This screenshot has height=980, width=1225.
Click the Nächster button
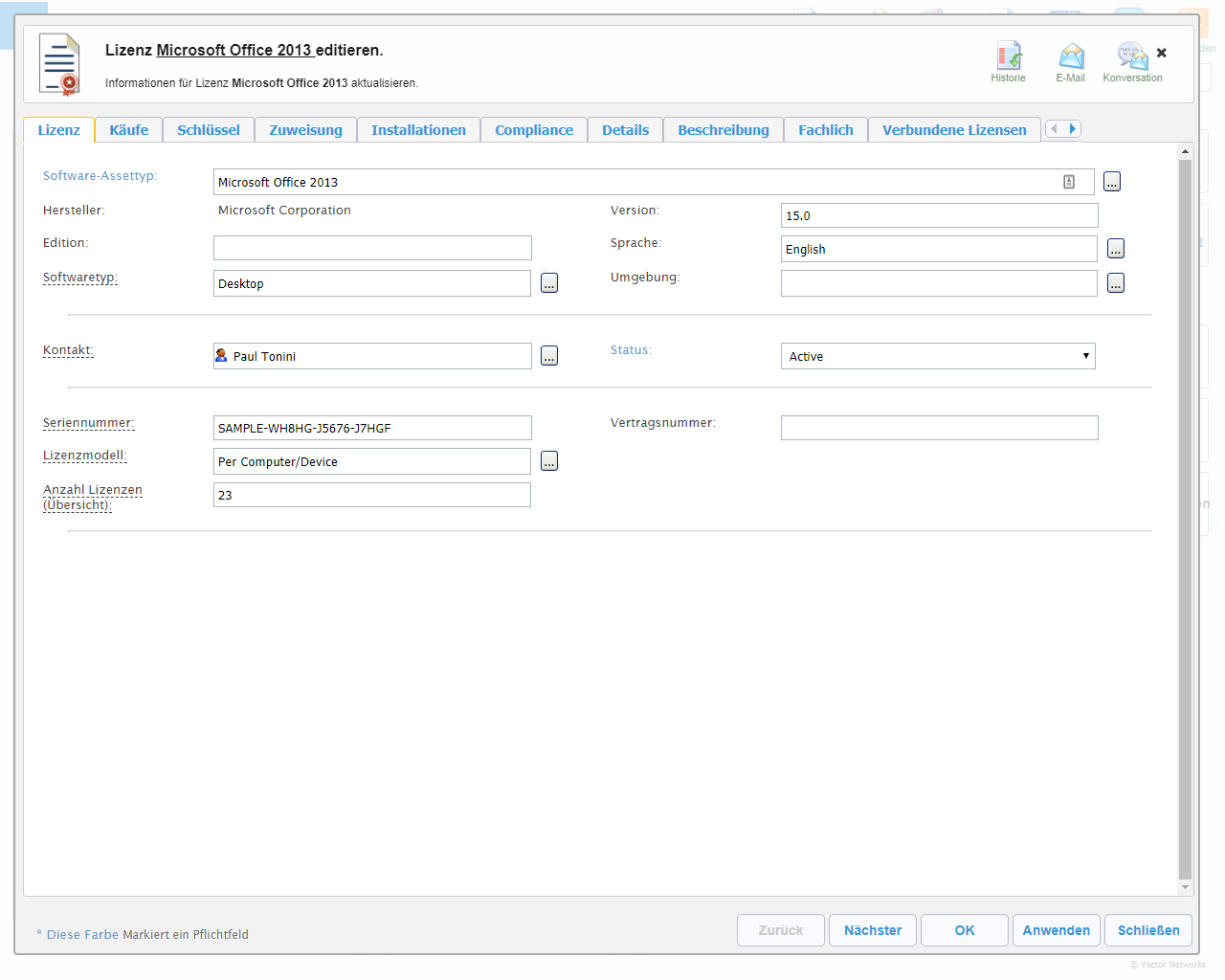(873, 930)
